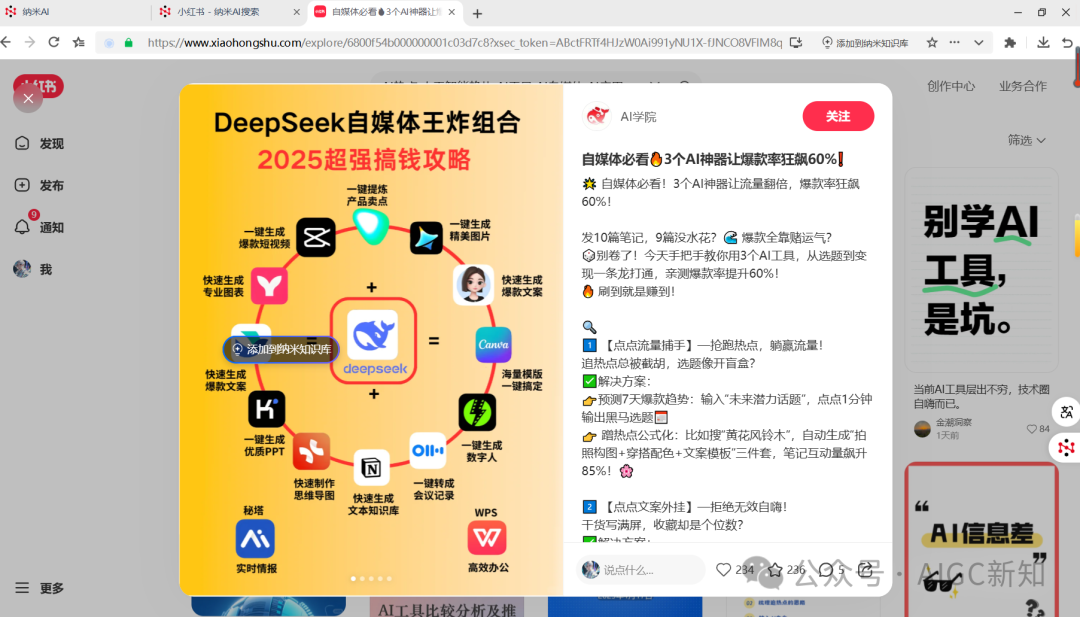Open the 通知 notifications bell

coord(39,227)
